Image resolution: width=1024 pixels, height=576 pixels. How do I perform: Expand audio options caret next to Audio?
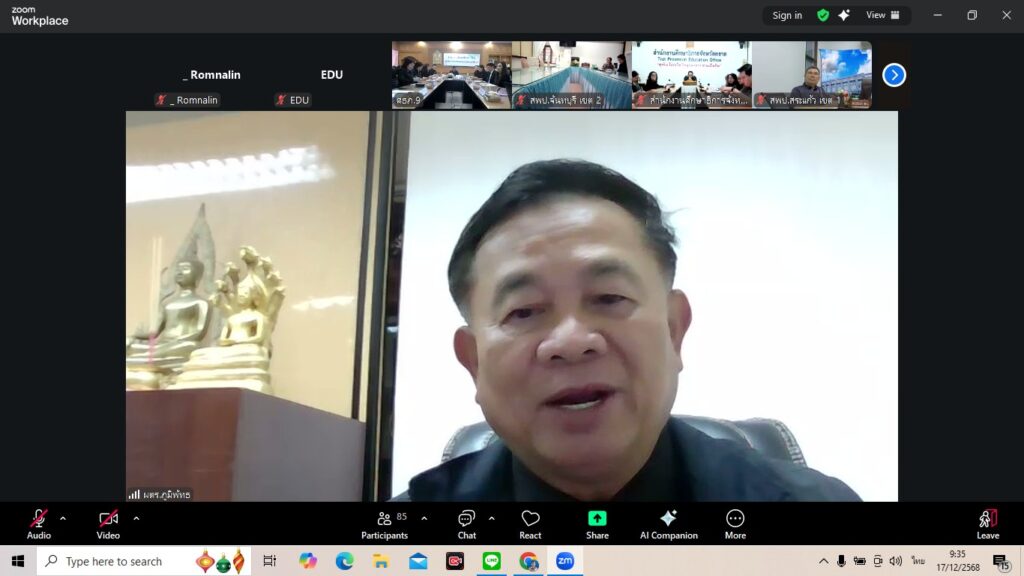(63, 518)
